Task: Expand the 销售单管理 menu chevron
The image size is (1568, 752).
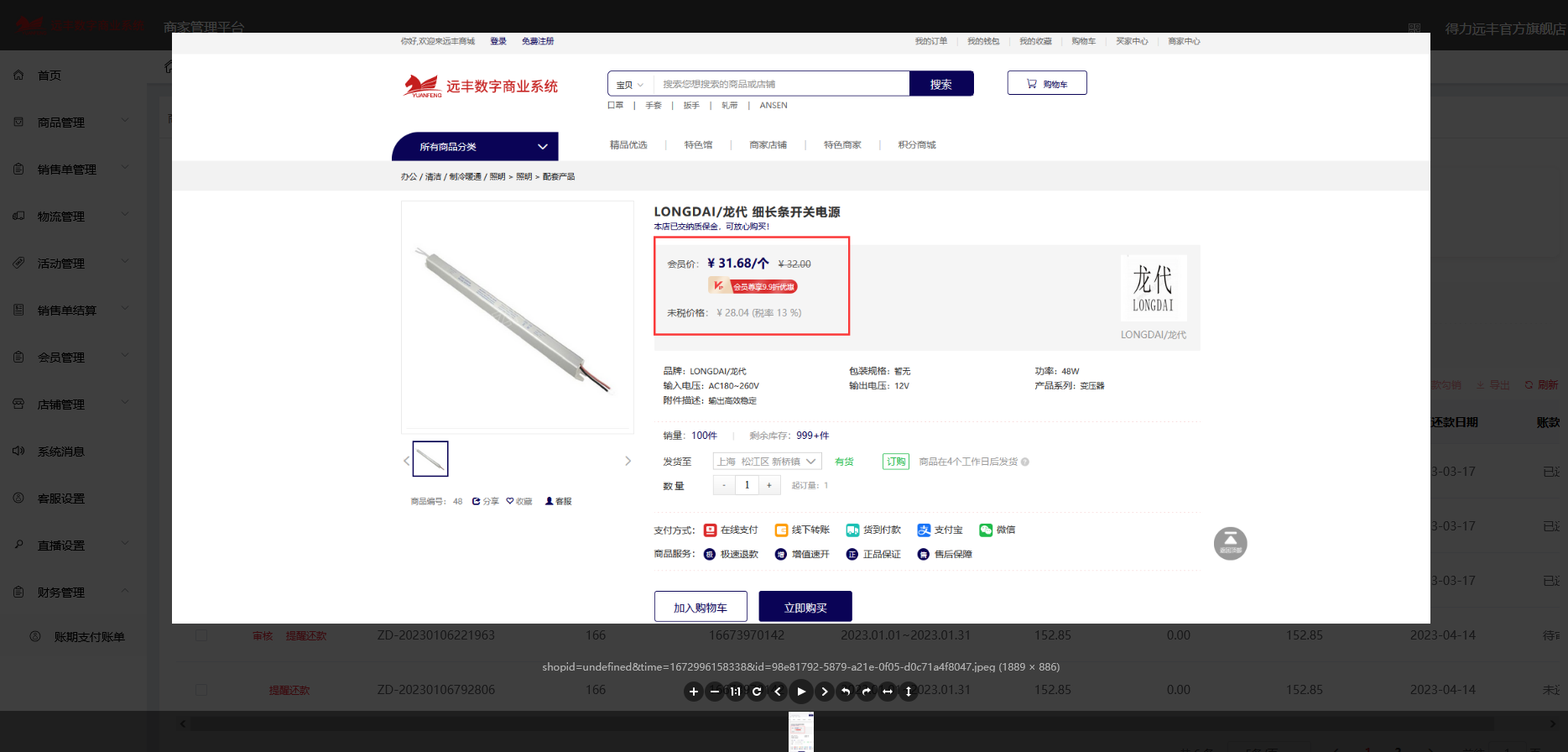Action: click(125, 167)
